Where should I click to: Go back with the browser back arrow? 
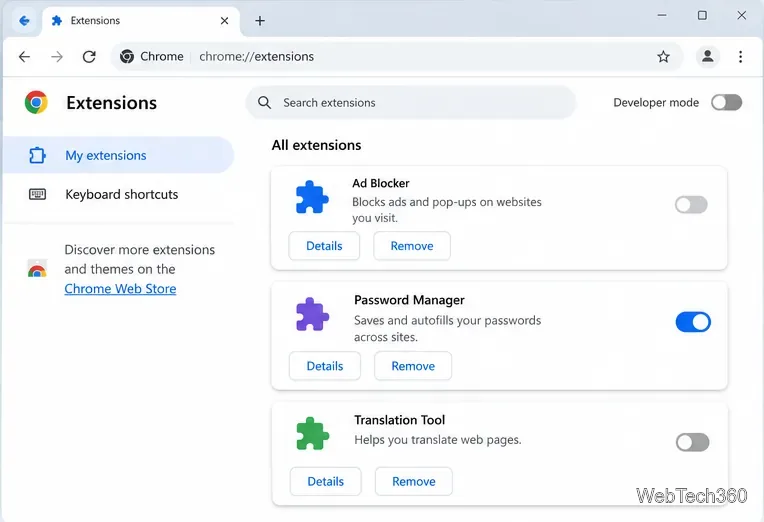[24, 57]
